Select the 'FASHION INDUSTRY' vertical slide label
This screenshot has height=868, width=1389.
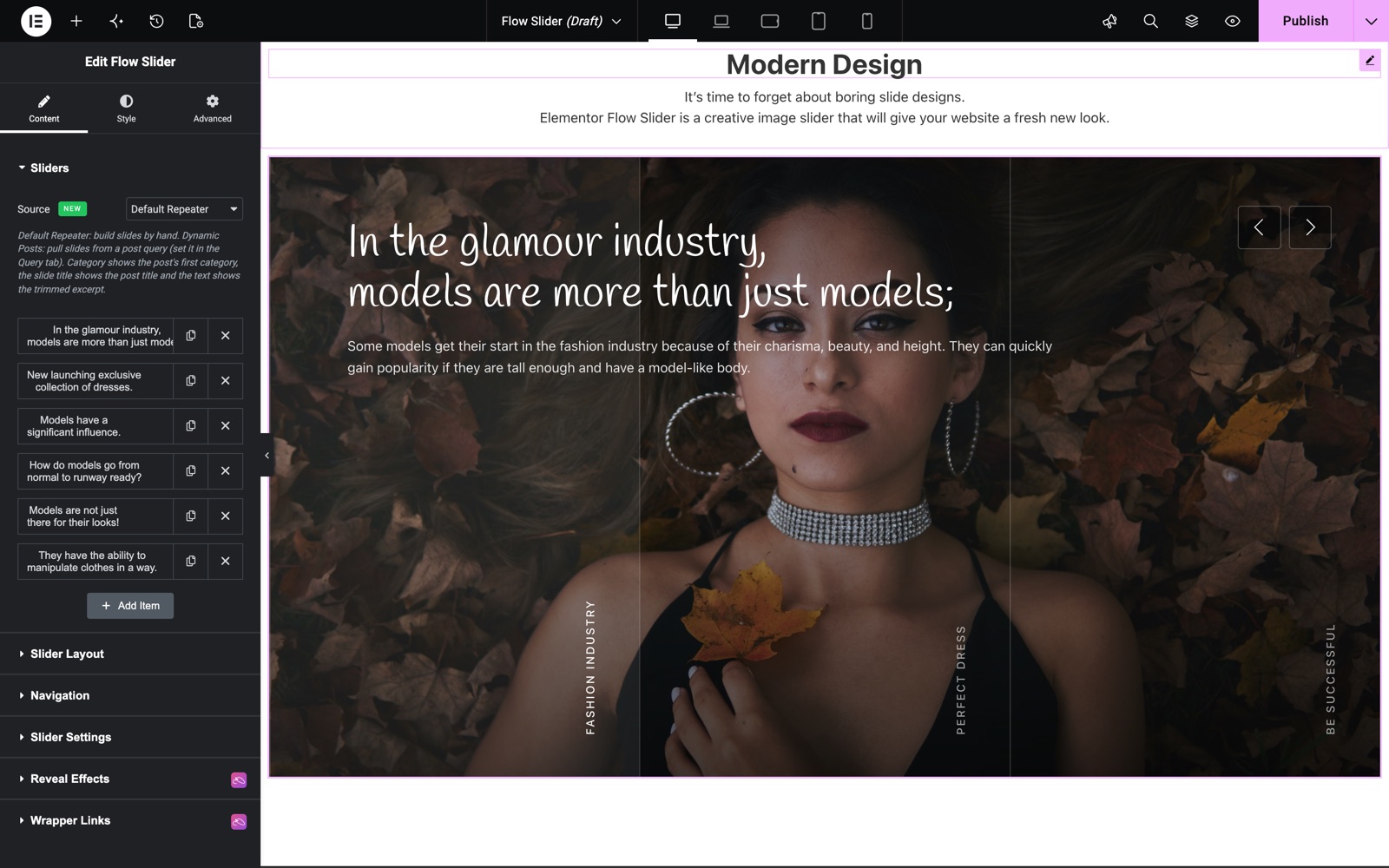(590, 667)
